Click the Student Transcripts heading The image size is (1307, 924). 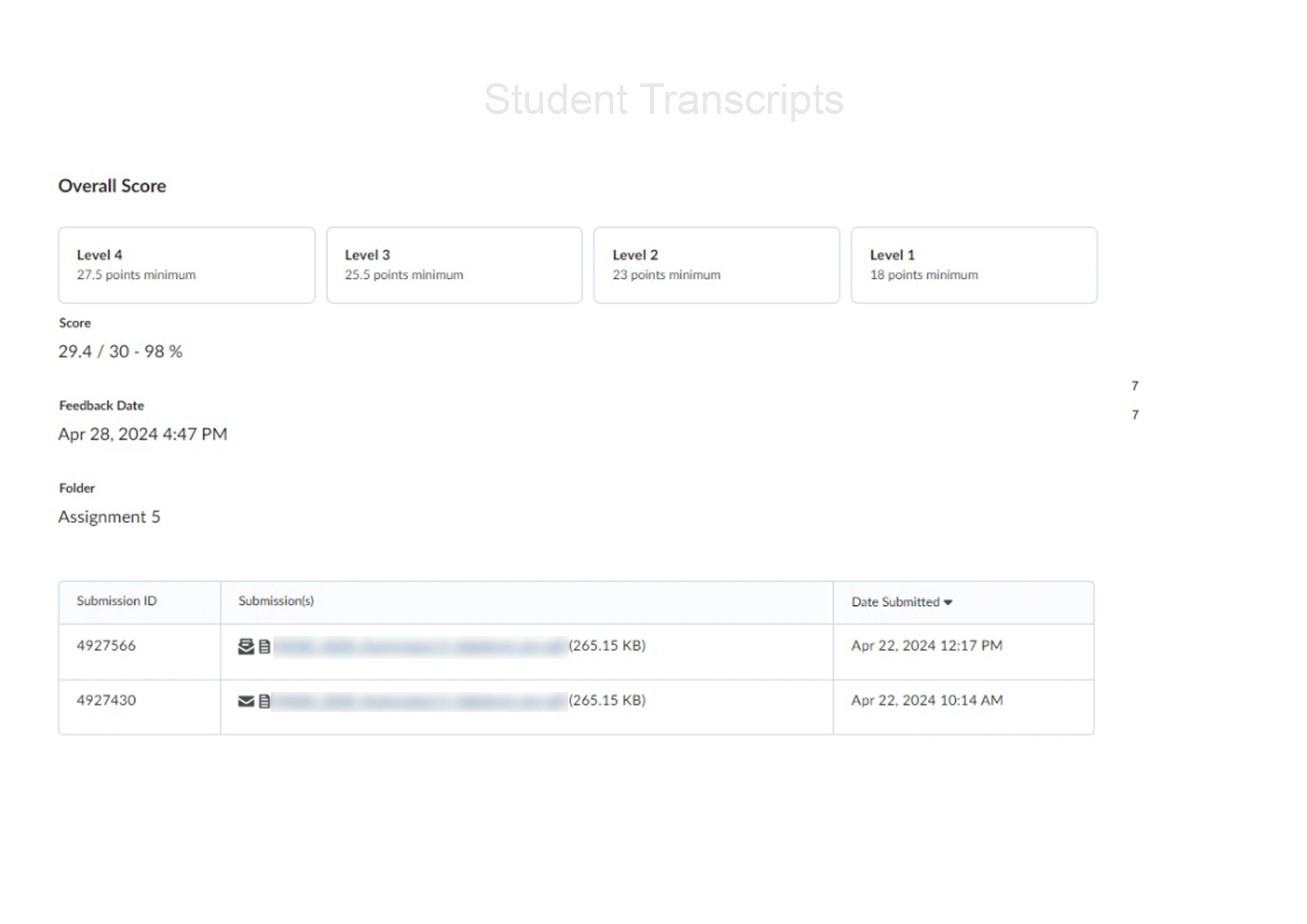663,99
